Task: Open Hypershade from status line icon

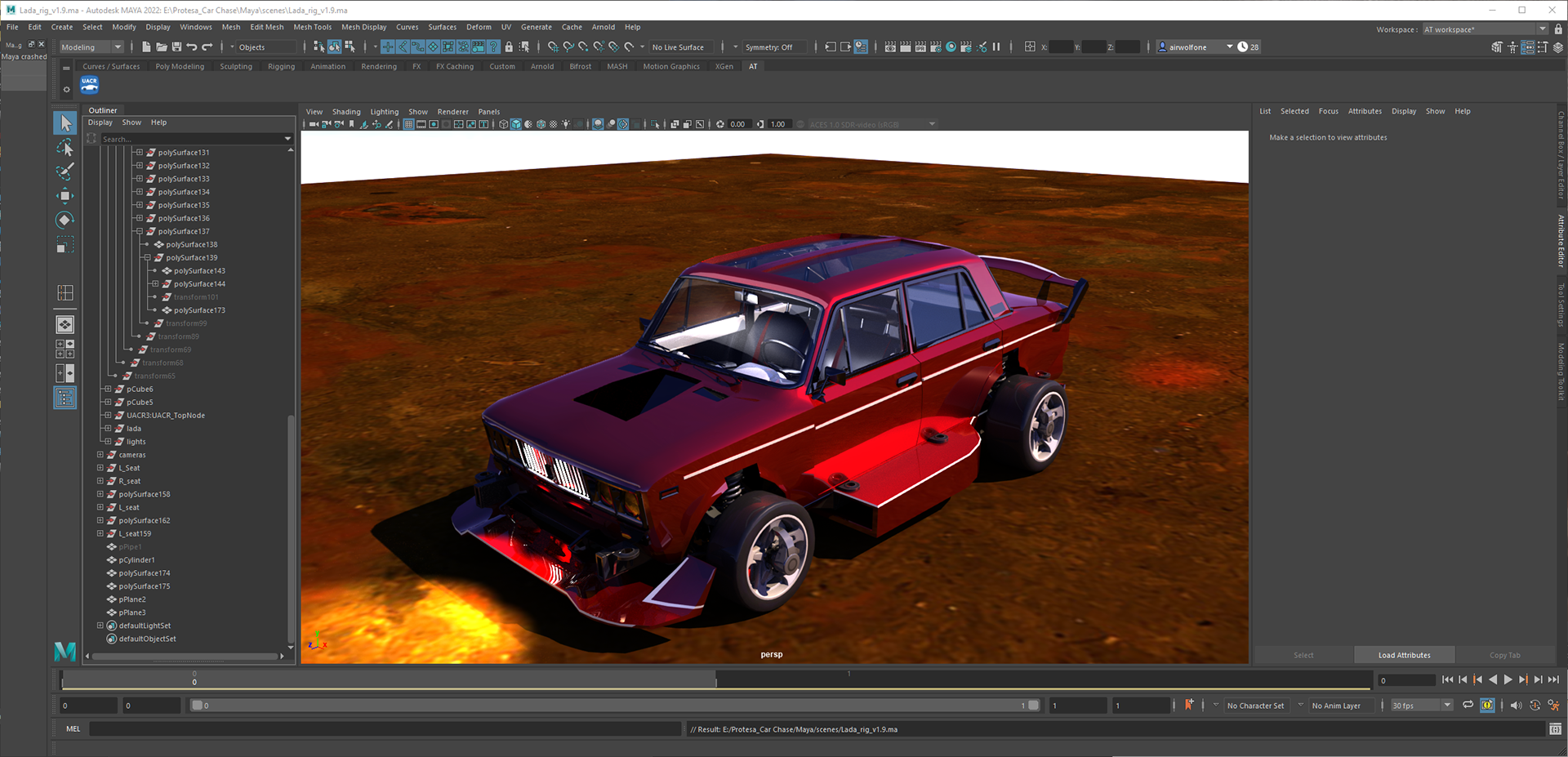Action: 951,47
